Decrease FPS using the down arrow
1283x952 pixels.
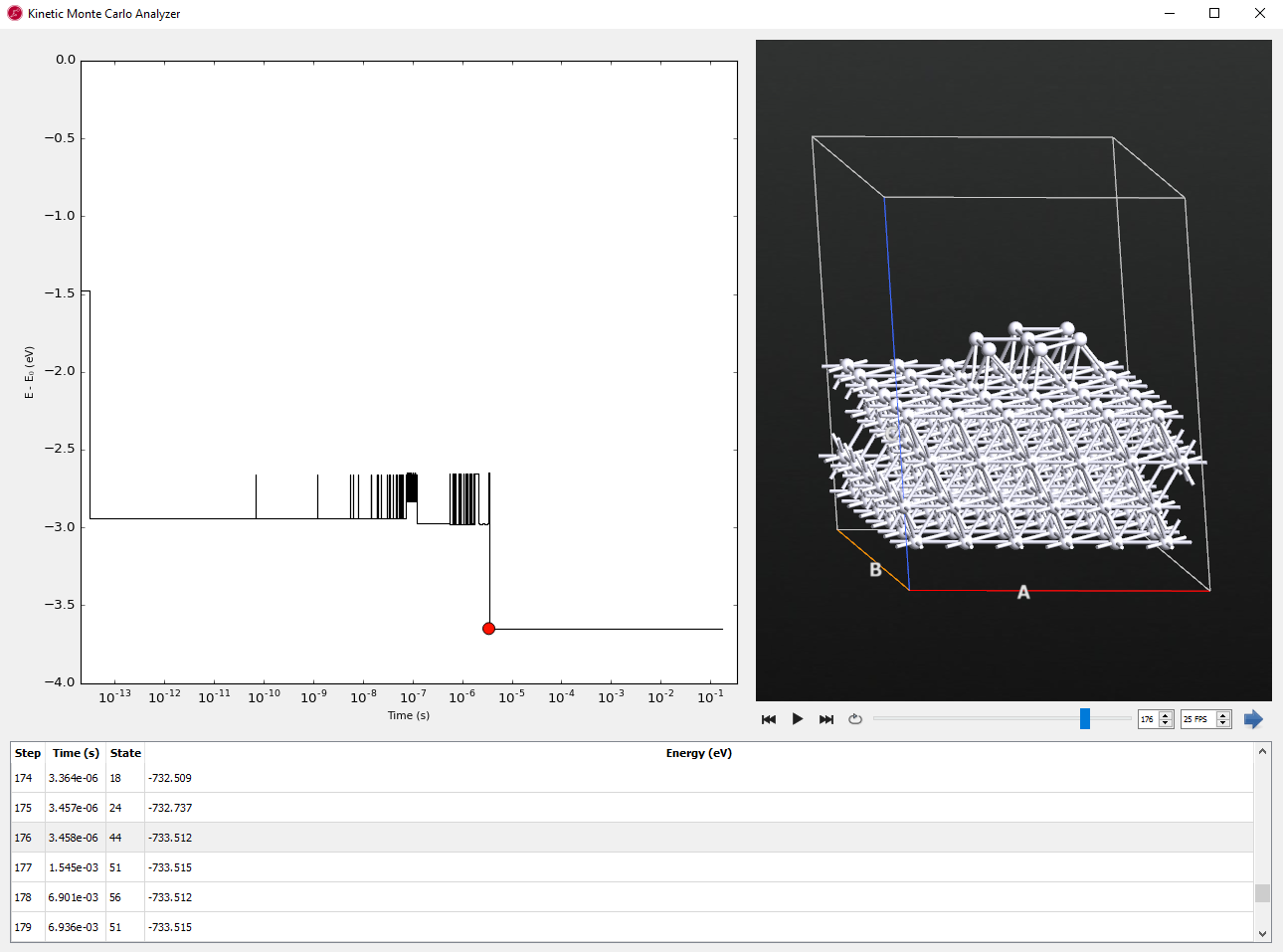(1223, 723)
